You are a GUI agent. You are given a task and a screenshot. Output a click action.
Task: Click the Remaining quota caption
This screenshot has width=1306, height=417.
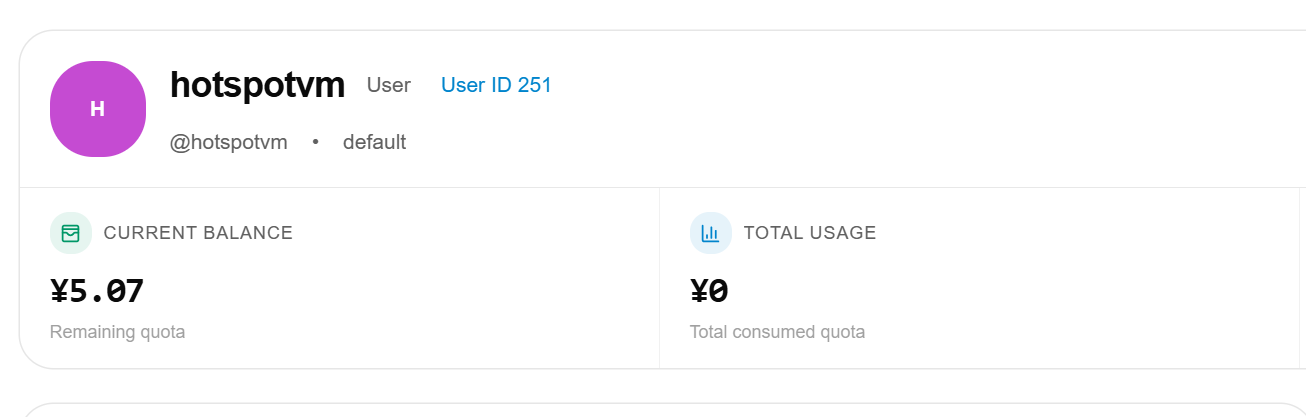pyautogui.click(x=117, y=332)
